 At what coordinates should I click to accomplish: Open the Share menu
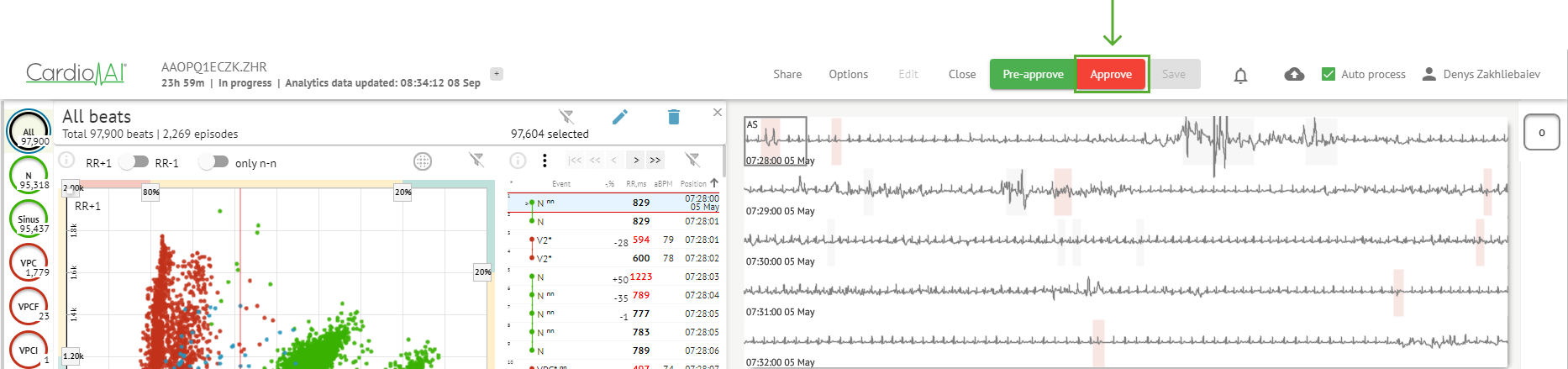point(787,74)
